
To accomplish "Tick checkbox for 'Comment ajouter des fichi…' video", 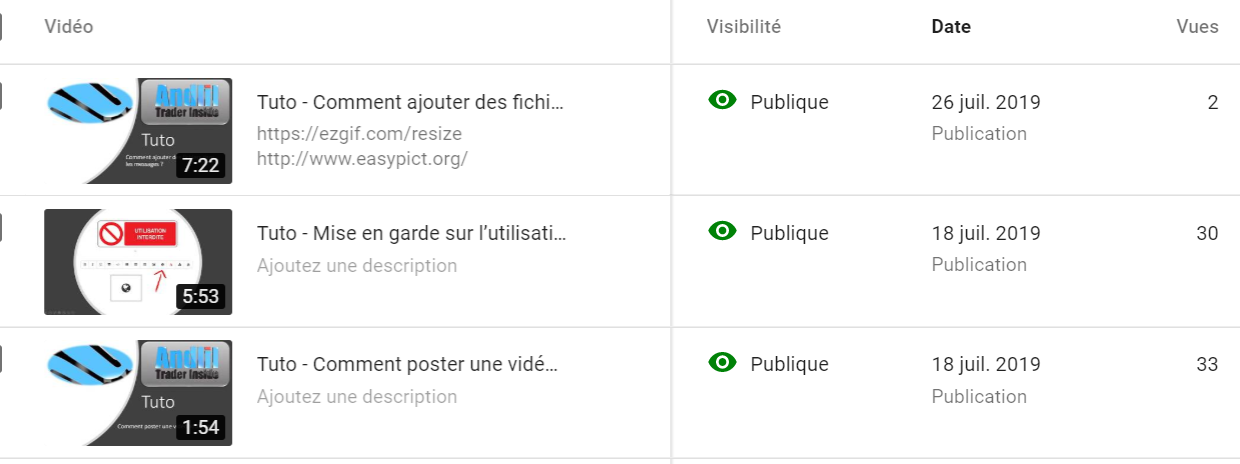I will coord(1,96).
